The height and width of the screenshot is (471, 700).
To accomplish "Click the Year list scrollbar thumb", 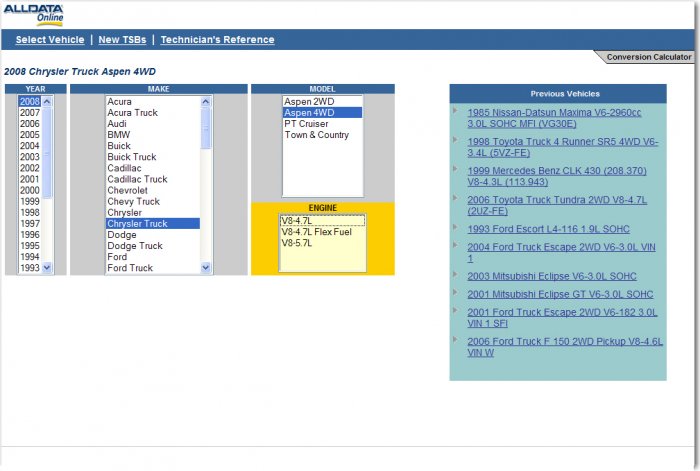I will point(47,153).
